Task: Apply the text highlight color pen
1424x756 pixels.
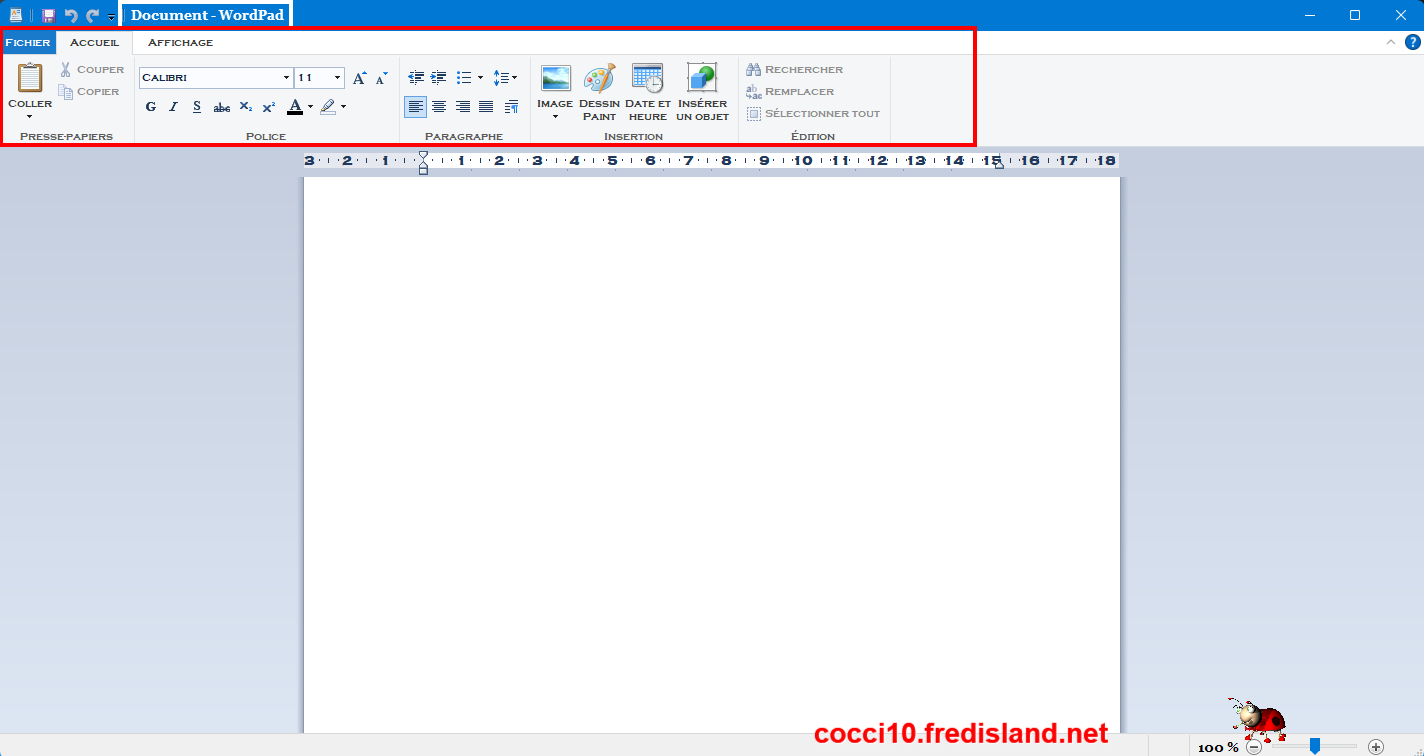Action: [328, 107]
